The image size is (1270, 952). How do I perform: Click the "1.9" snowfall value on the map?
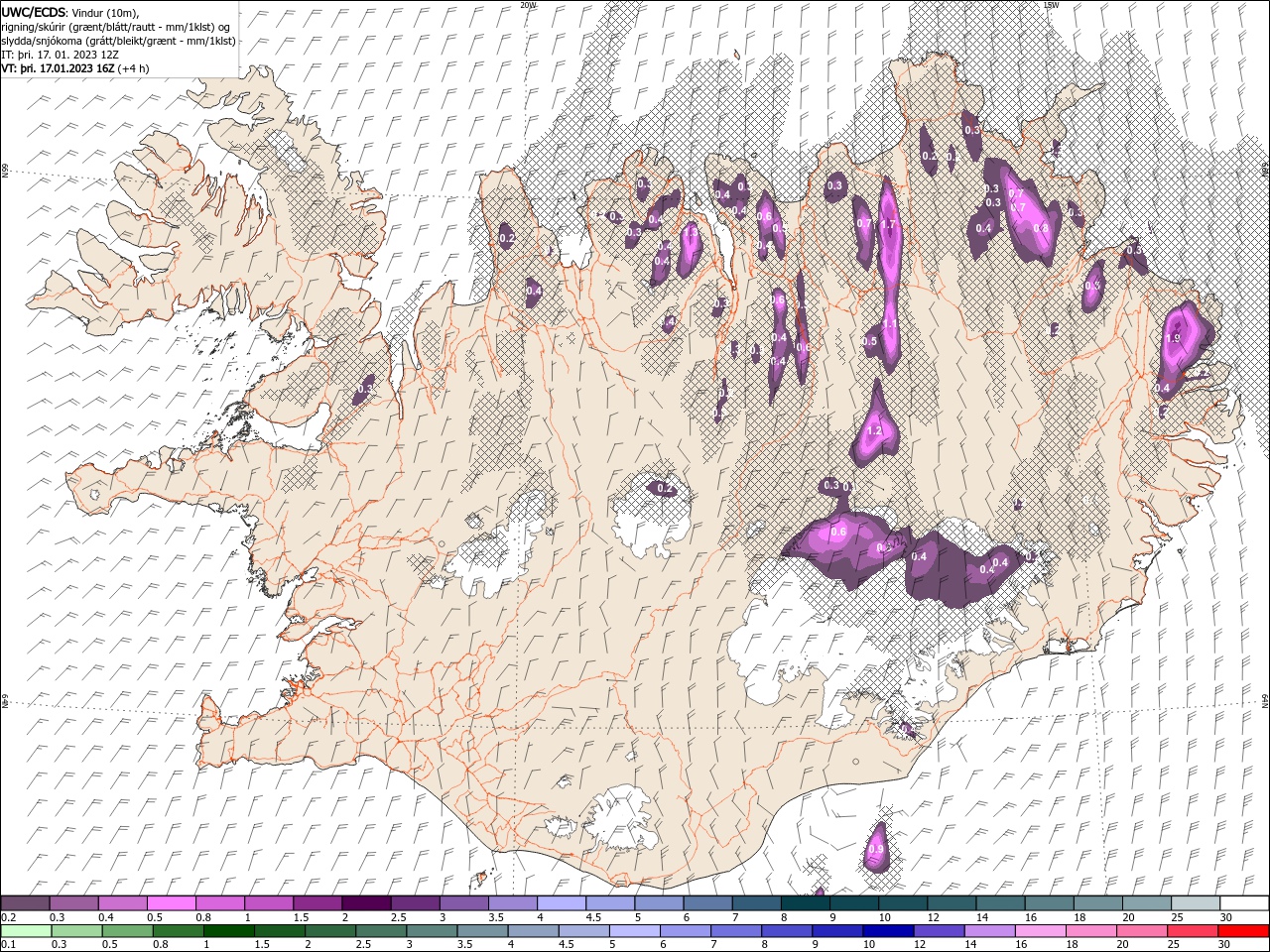[x=1173, y=338]
